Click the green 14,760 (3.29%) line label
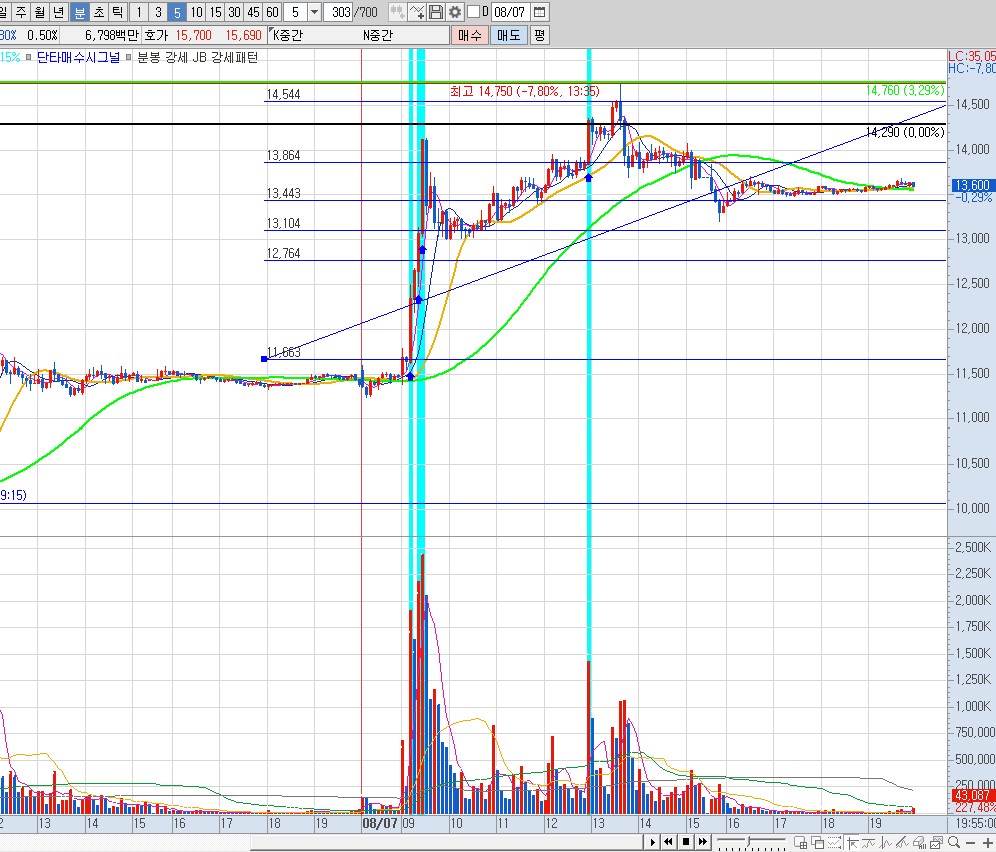Viewport: 996px width, 852px height. tap(905, 90)
